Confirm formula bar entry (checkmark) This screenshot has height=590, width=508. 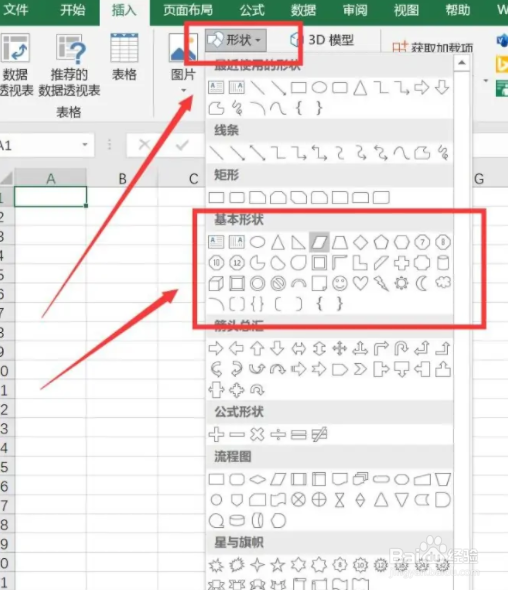coord(182,144)
